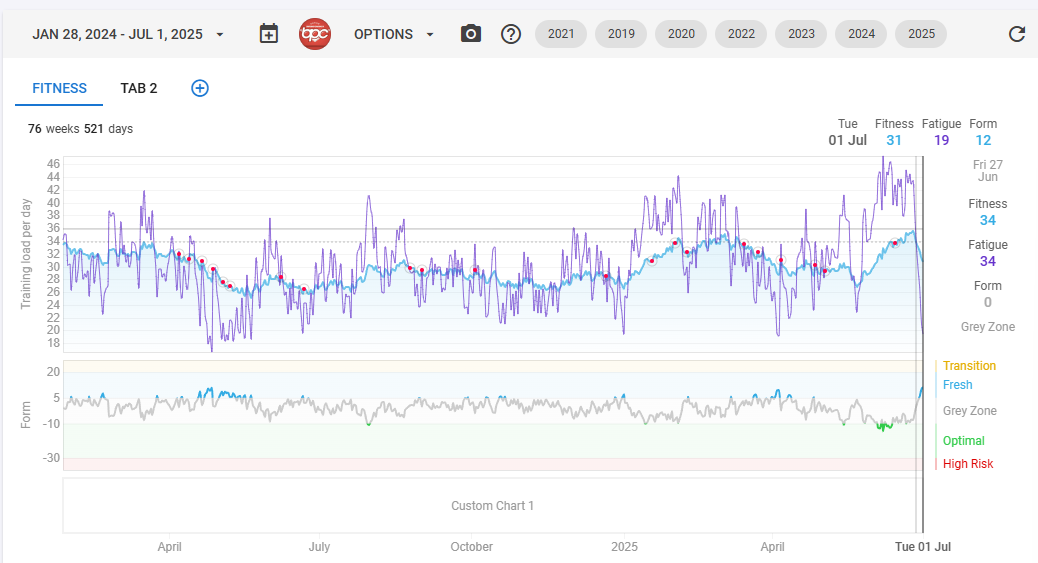The image size is (1038, 563).
Task: Expand the date range dropdown arrow
Action: pos(220,34)
